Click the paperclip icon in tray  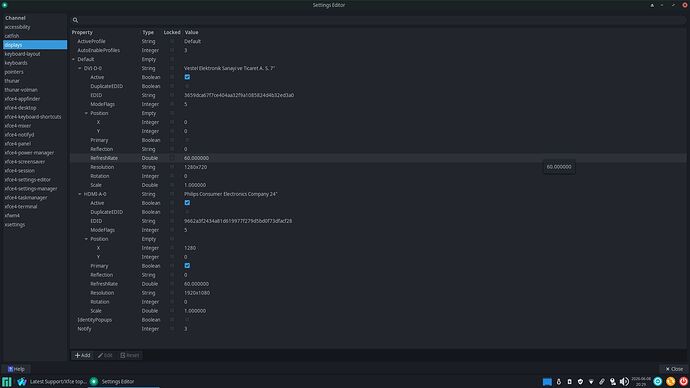(602, 381)
